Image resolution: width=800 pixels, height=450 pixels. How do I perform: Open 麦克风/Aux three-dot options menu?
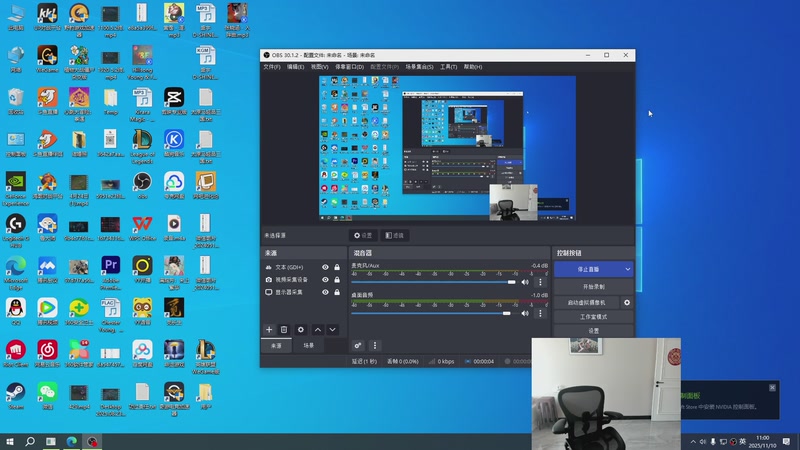point(540,282)
